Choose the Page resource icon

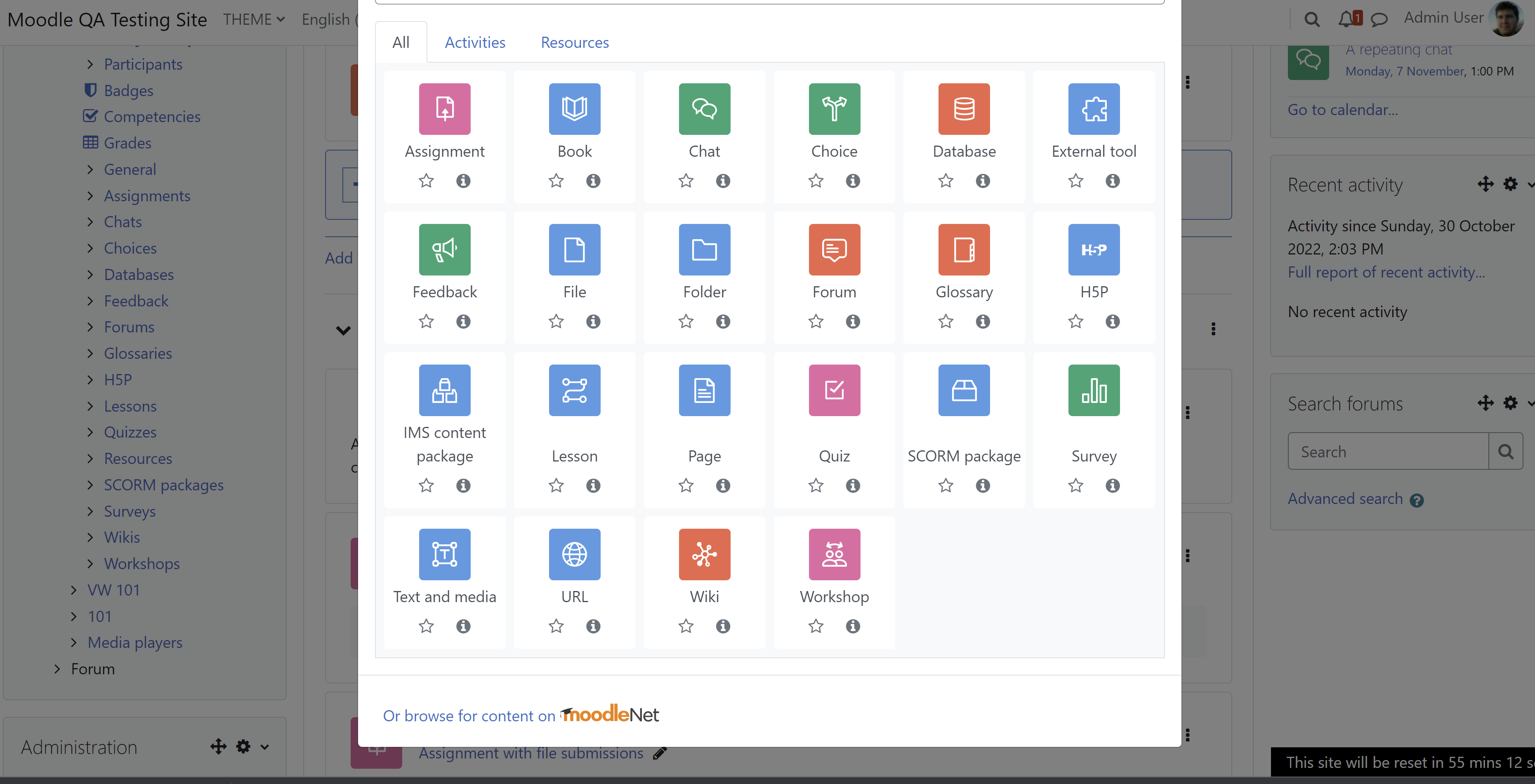[704, 390]
